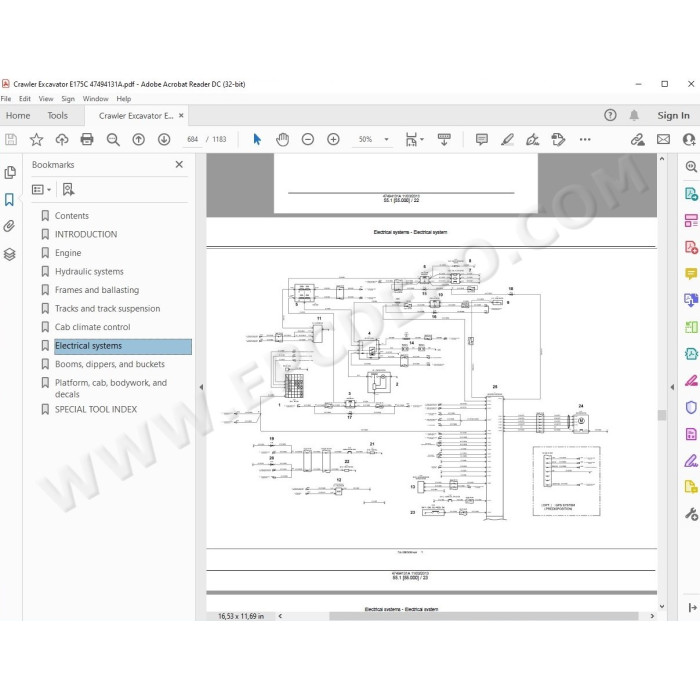Open the Help question mark icon

(610, 116)
